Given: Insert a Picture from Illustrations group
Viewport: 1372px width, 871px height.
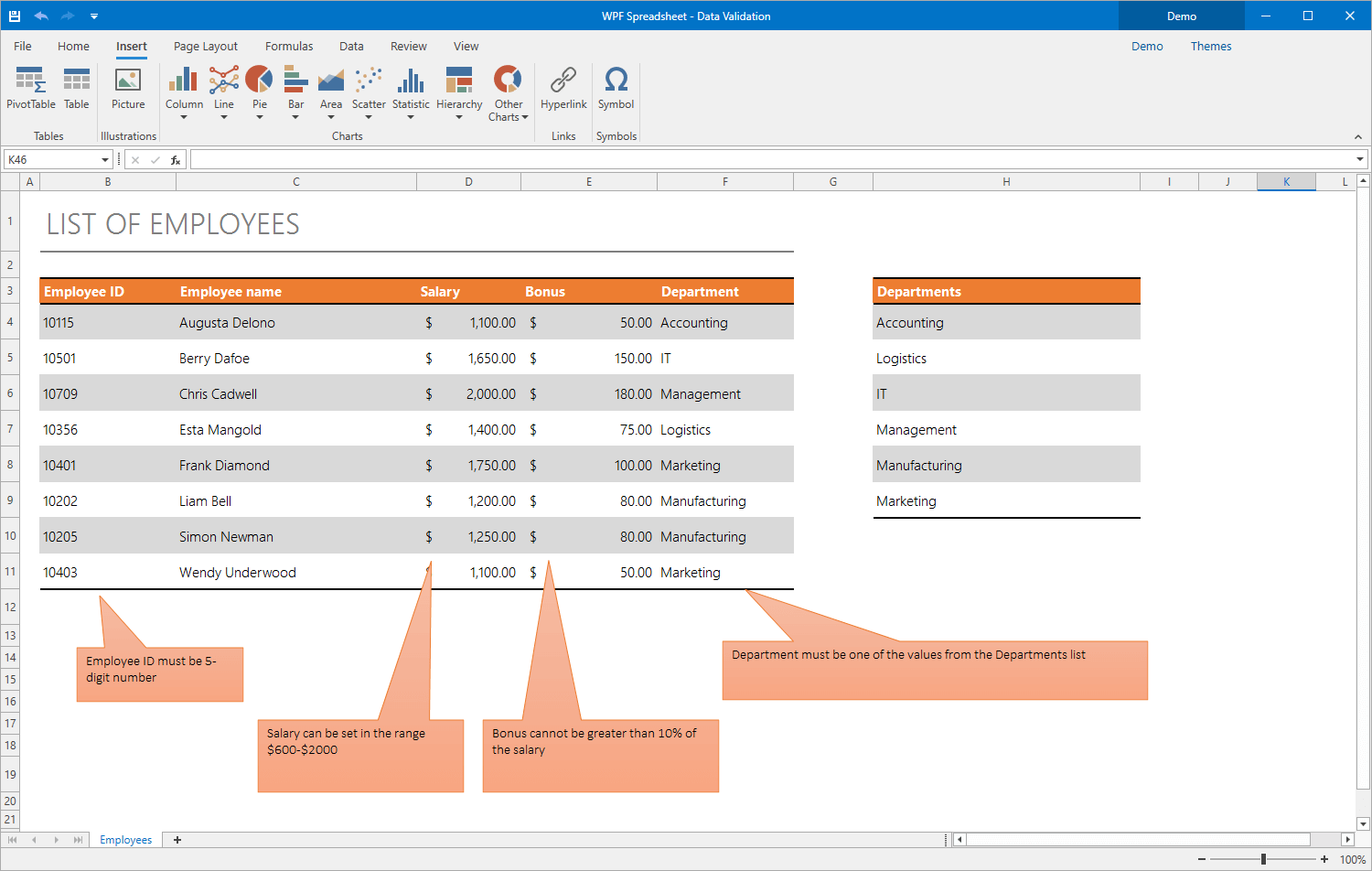Looking at the screenshot, I should click(x=128, y=89).
